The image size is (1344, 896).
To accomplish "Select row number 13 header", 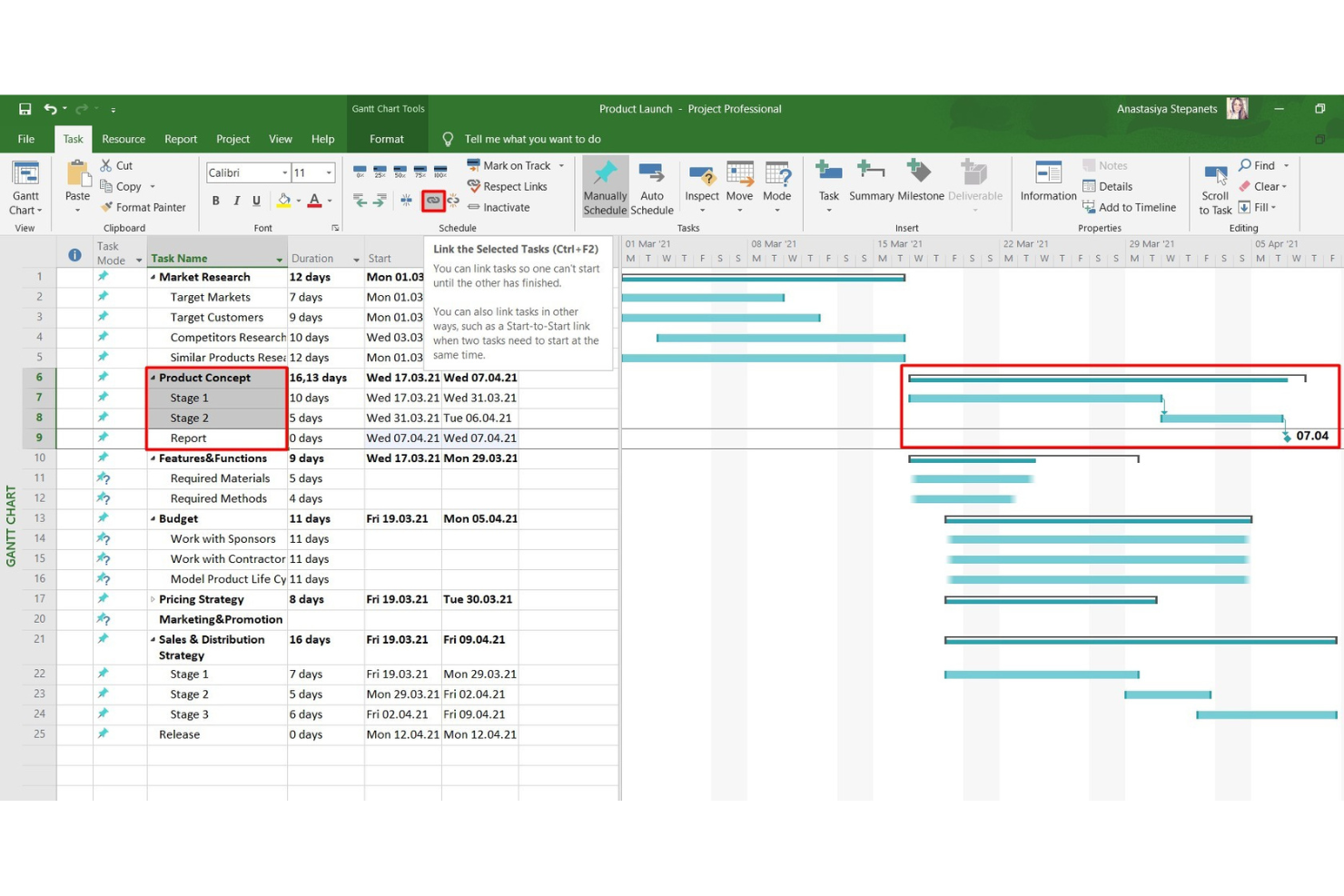I will 39,518.
